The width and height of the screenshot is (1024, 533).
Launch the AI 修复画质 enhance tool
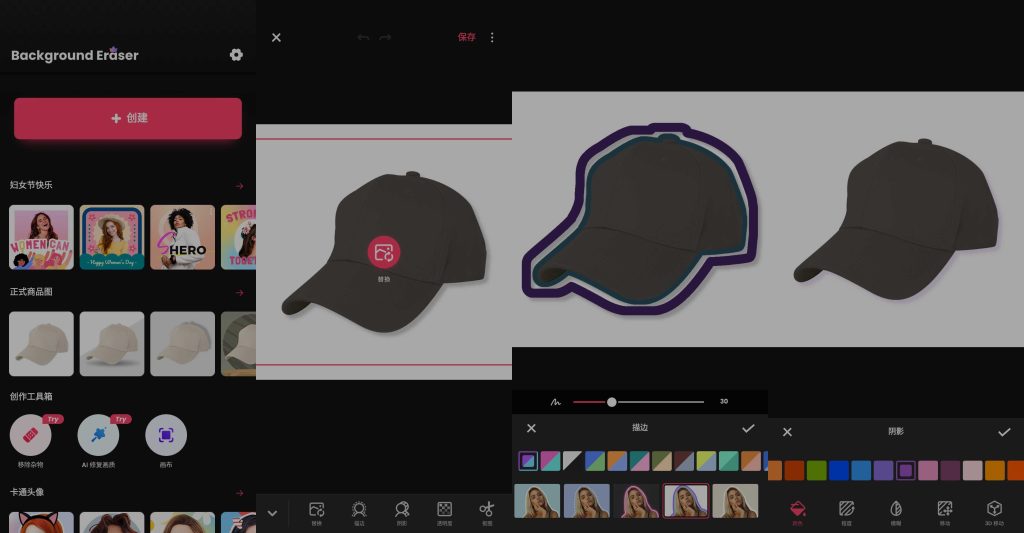point(98,436)
